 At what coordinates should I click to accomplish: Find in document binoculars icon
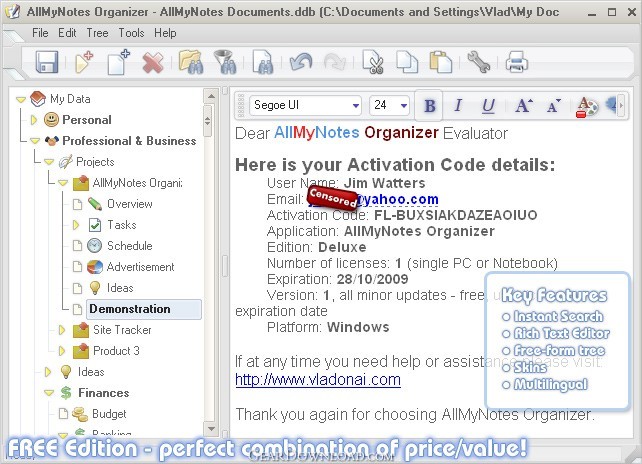coord(262,62)
